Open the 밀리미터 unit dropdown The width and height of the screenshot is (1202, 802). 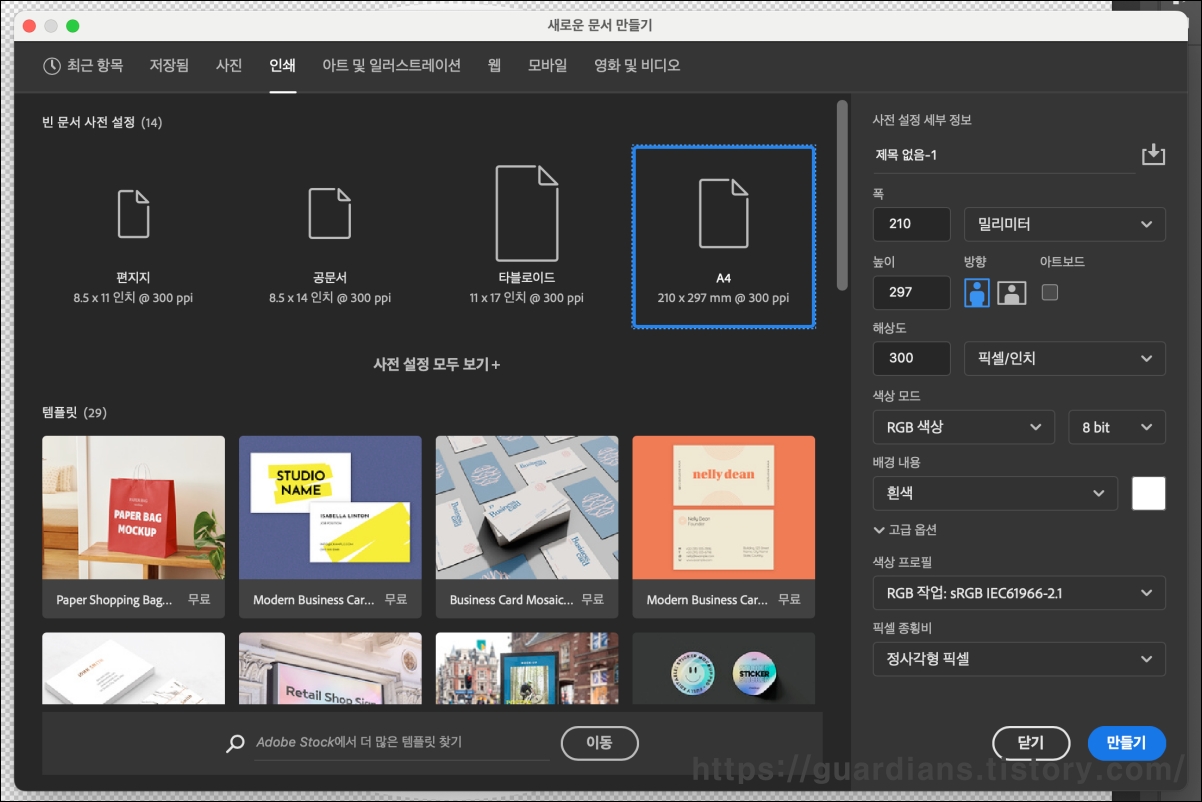tap(1064, 224)
